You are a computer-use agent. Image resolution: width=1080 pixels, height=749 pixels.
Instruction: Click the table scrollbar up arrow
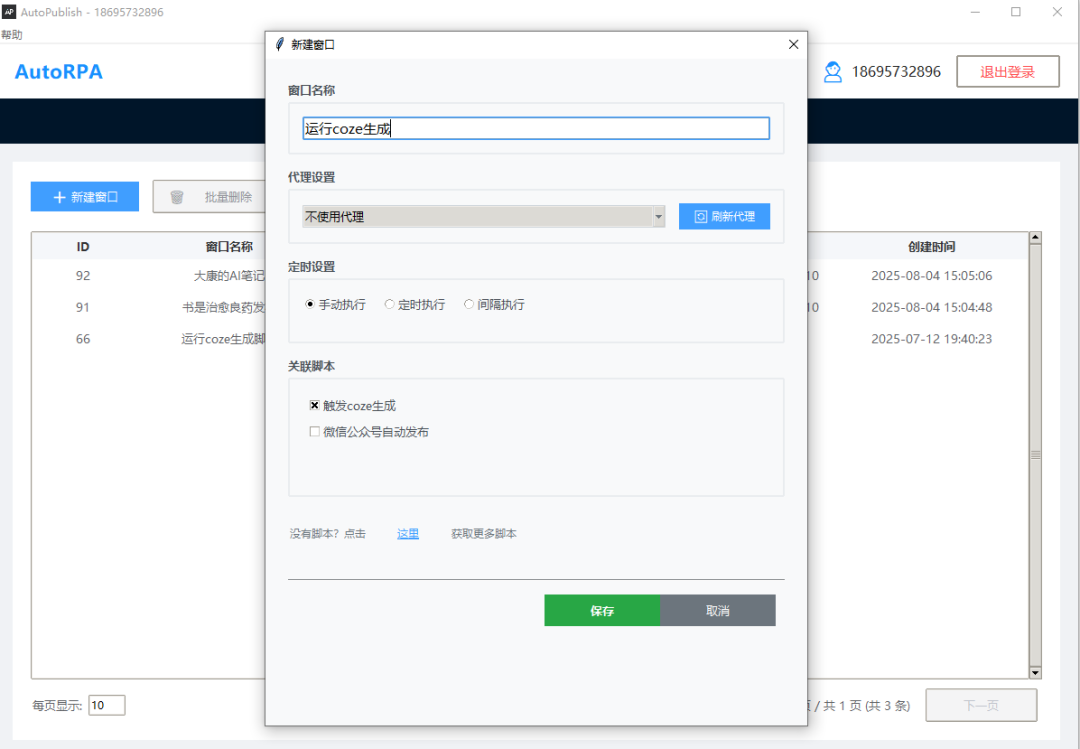[1035, 238]
